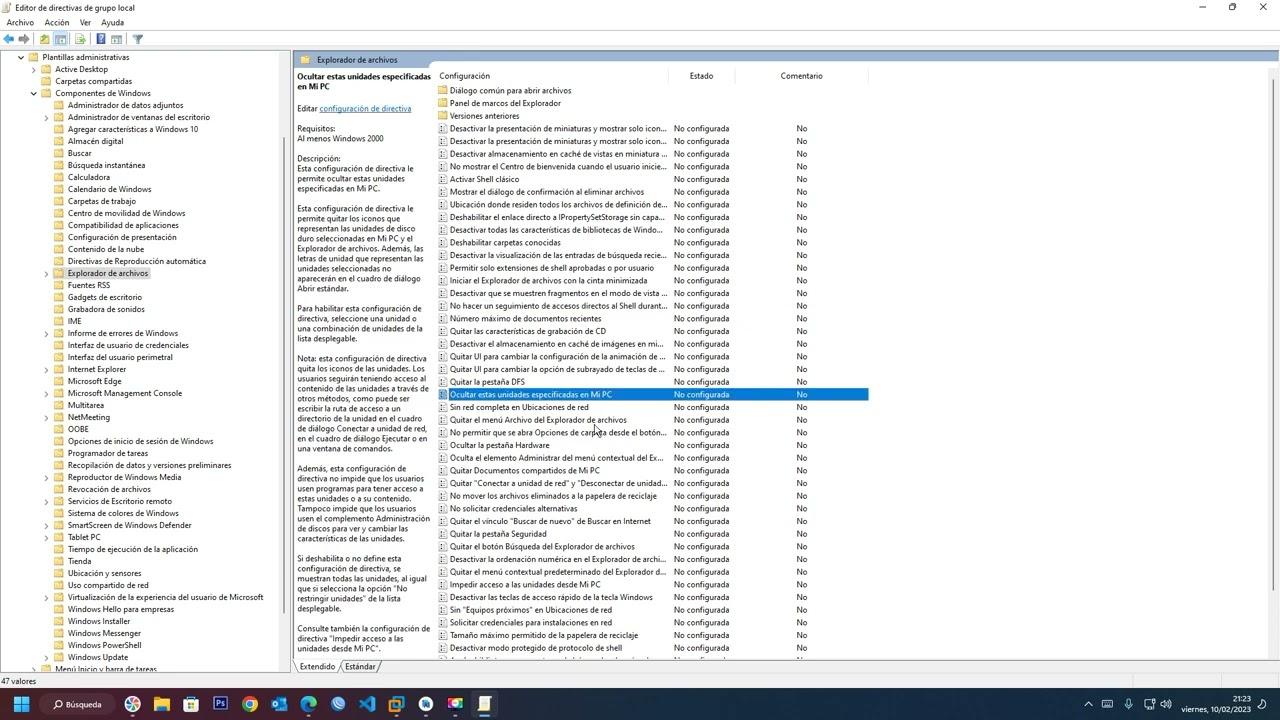
Task: Open the Acción menu
Action: click(x=57, y=22)
